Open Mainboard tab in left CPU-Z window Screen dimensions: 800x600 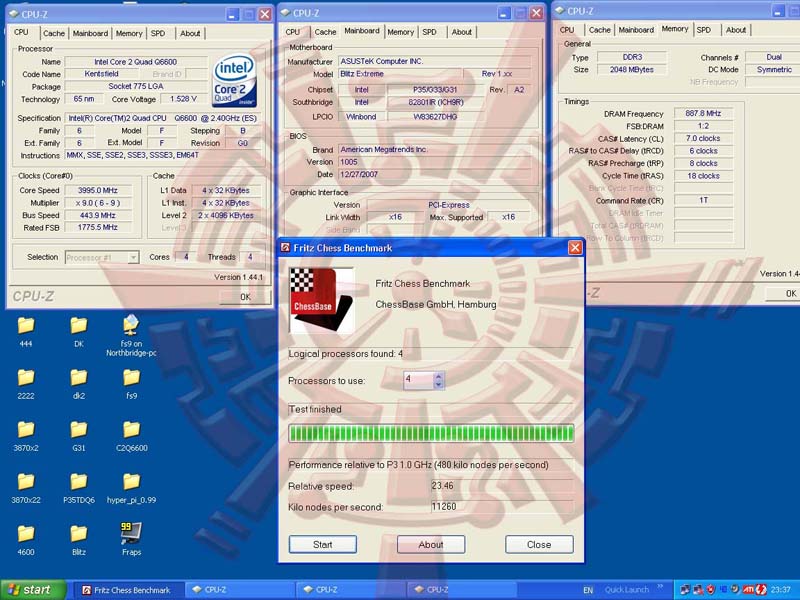[90, 33]
